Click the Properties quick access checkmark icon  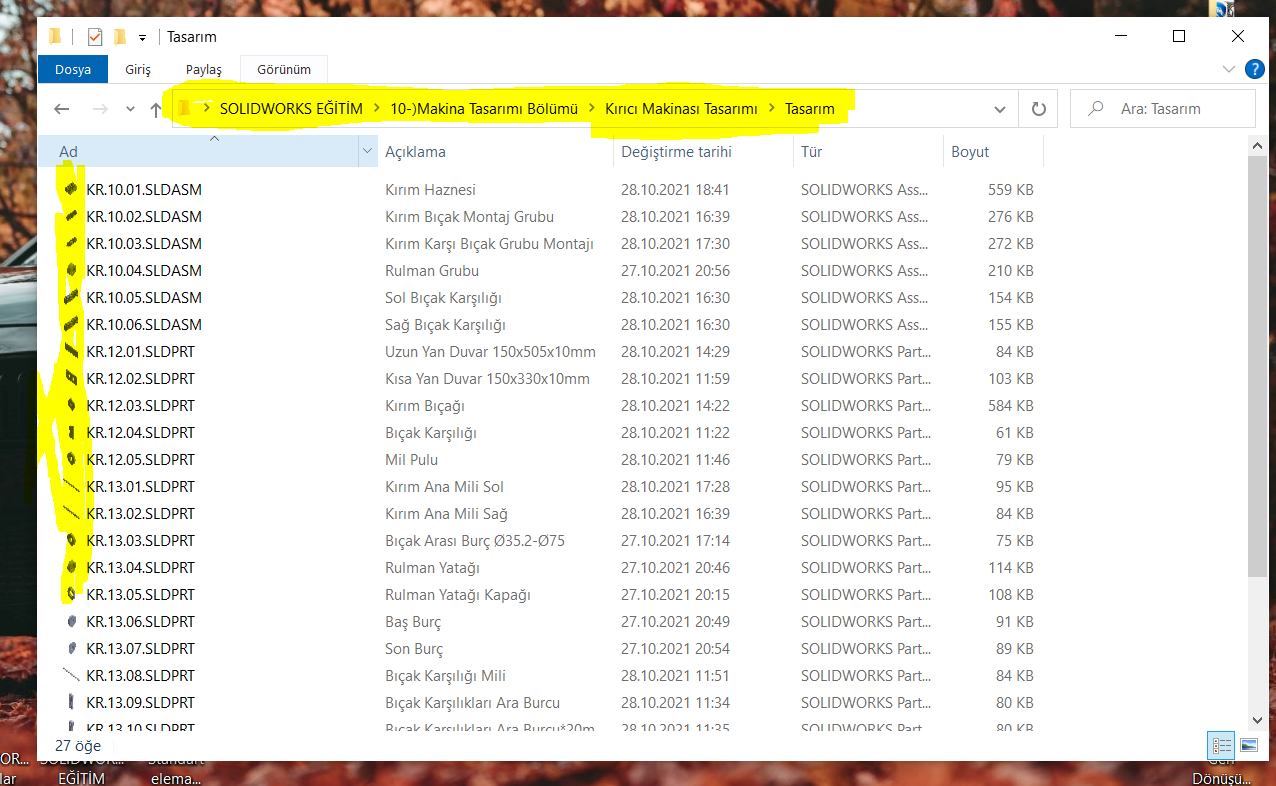[x=95, y=37]
